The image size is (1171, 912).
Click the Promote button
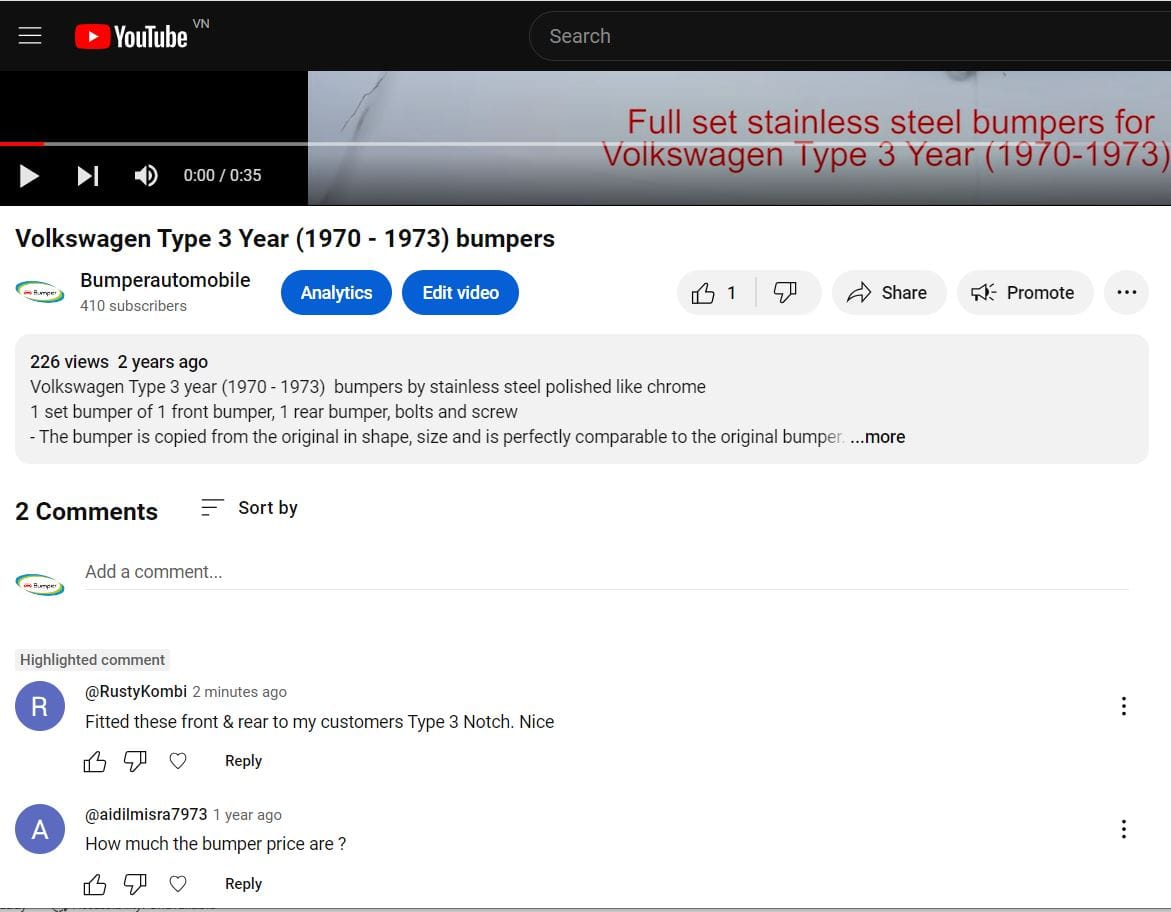click(x=1024, y=293)
